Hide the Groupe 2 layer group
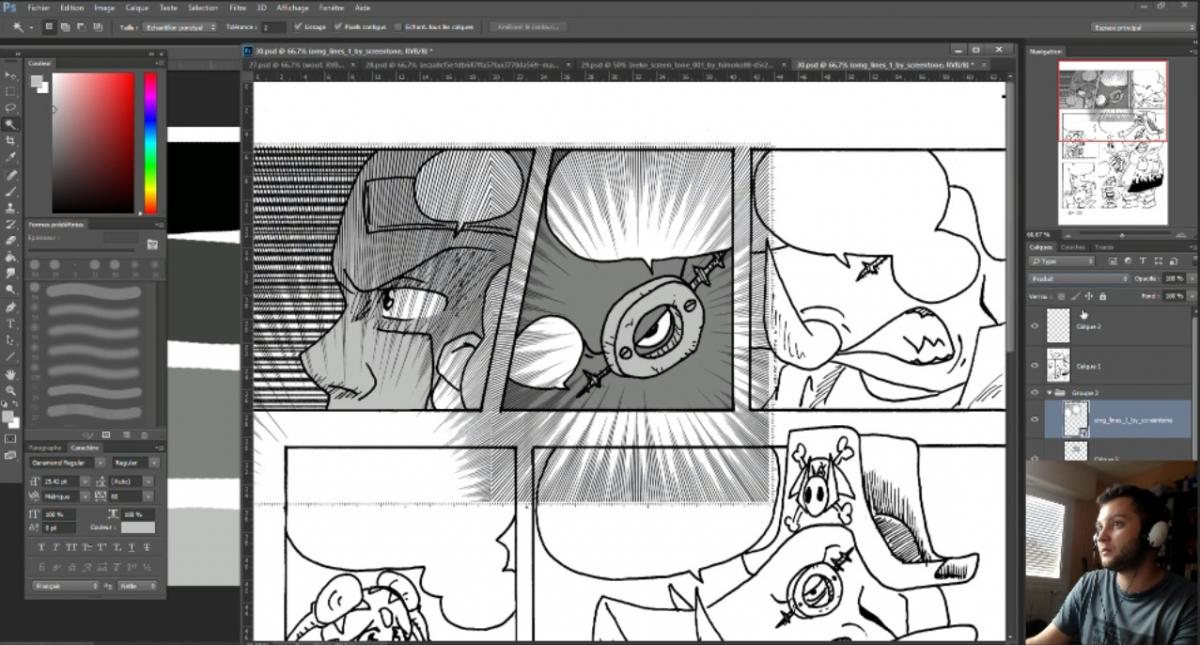Viewport: 1200px width, 645px height. (x=1035, y=393)
